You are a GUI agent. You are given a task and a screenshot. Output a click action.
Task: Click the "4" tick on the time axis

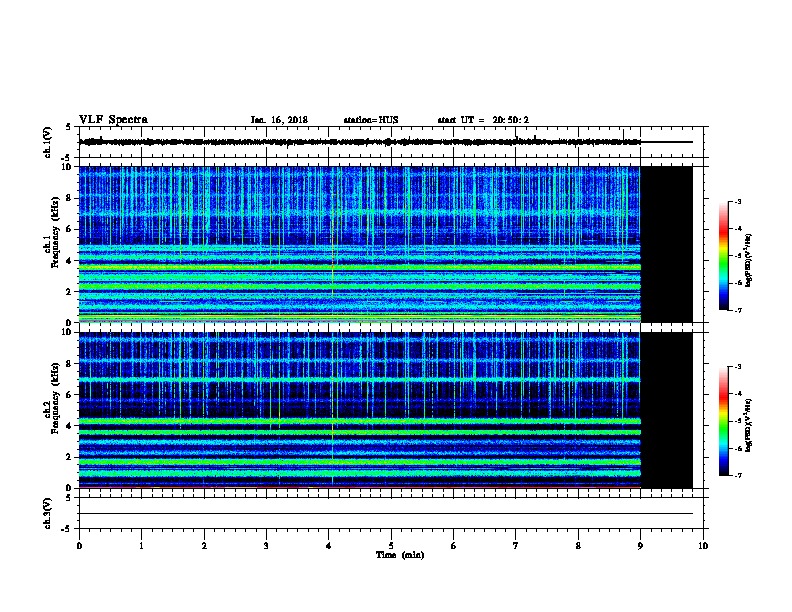point(329,546)
